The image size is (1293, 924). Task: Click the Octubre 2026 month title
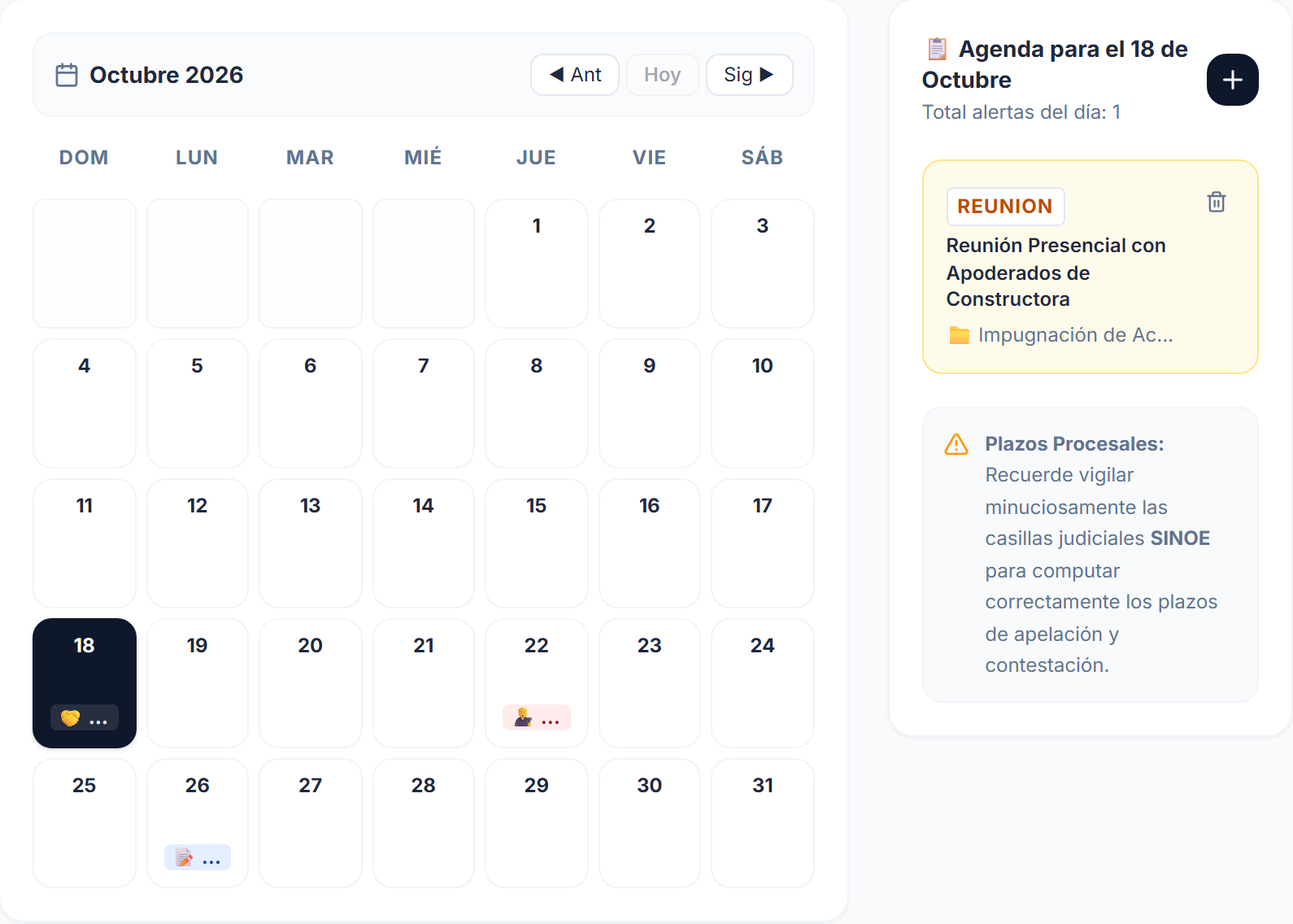[x=167, y=75]
